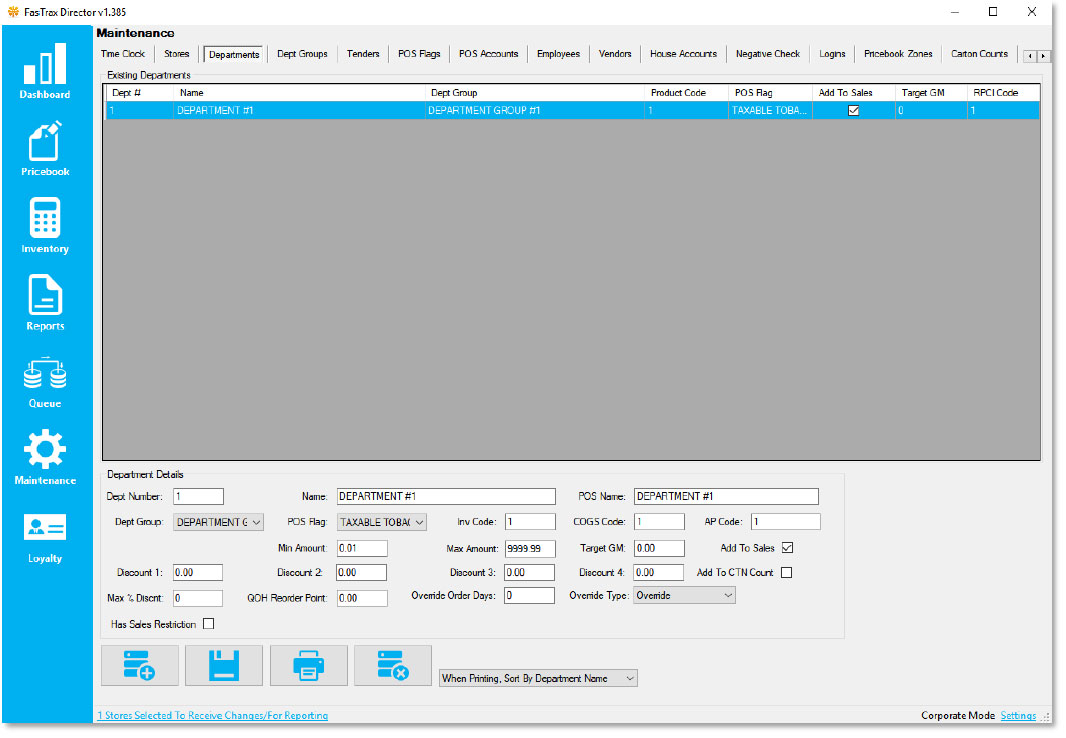This screenshot has height=738, width=1066.
Task: Open the Override Type dropdown
Action: (685, 595)
